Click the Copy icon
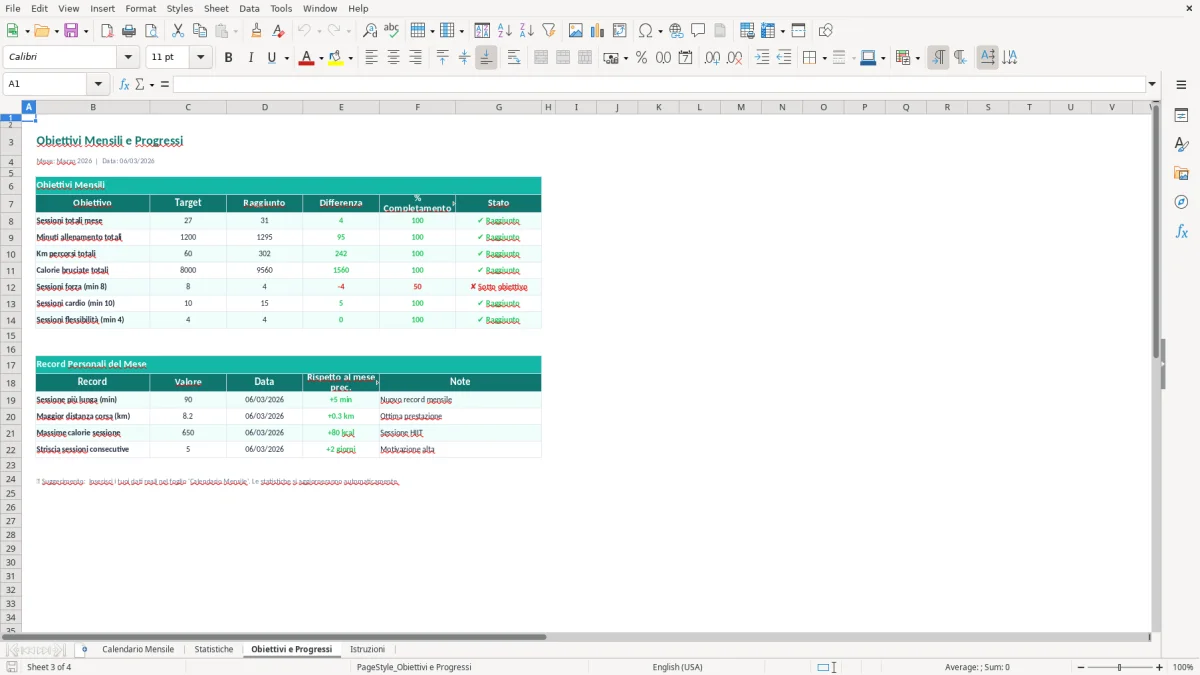 click(x=200, y=31)
